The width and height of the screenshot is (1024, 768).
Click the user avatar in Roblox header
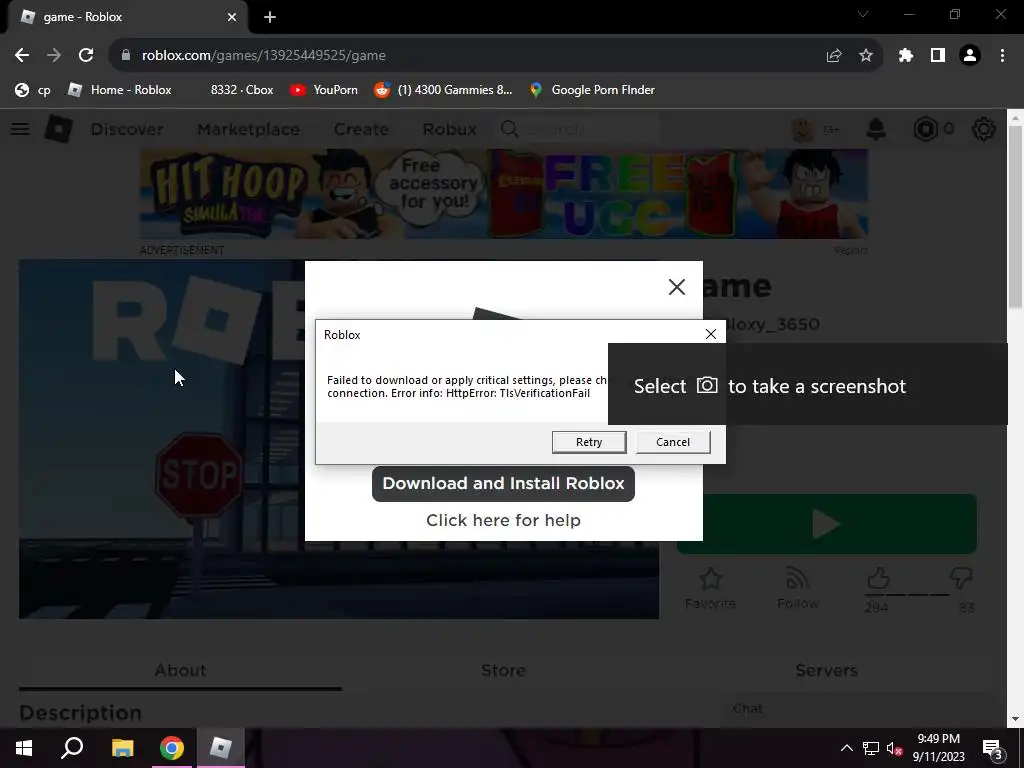(x=803, y=129)
